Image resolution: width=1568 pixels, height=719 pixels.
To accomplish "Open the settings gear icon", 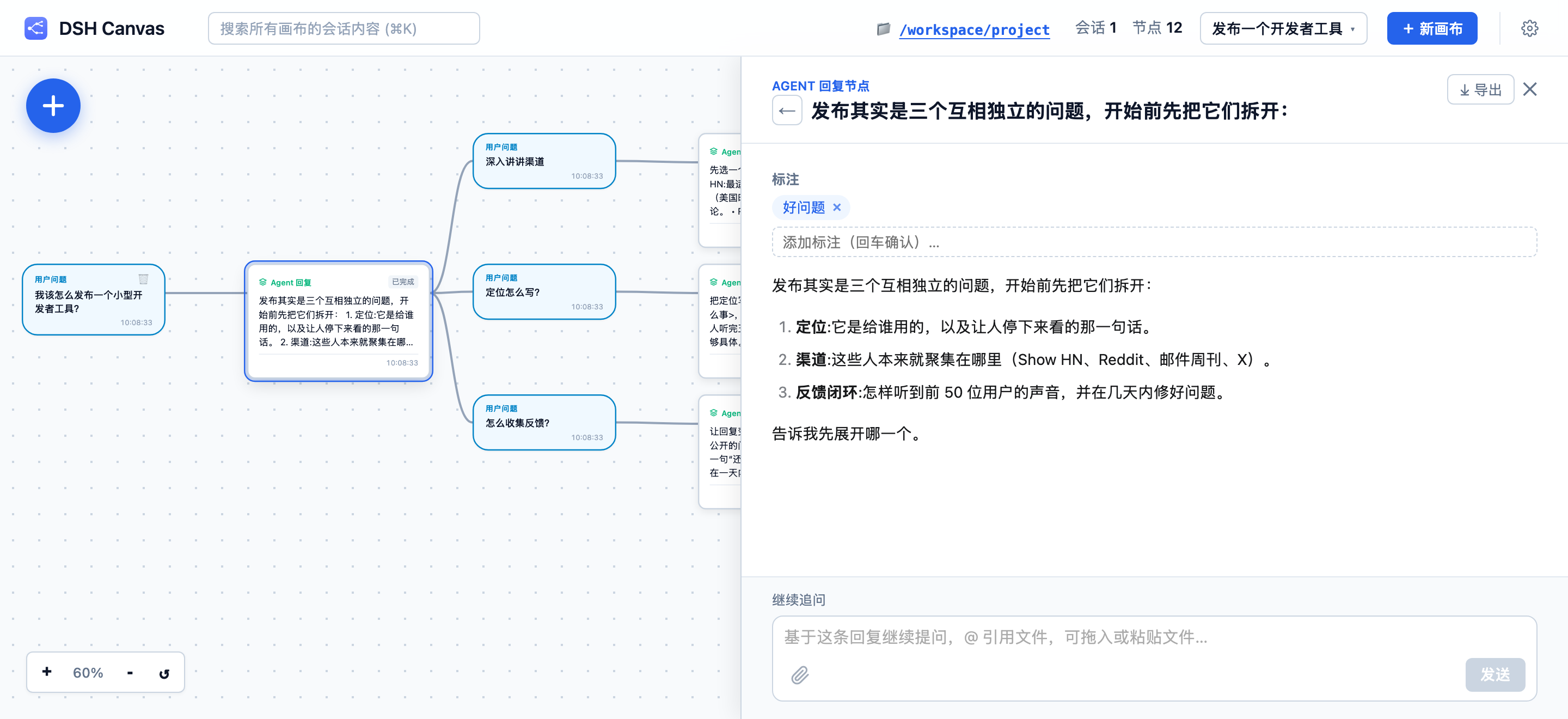I will [x=1529, y=29].
